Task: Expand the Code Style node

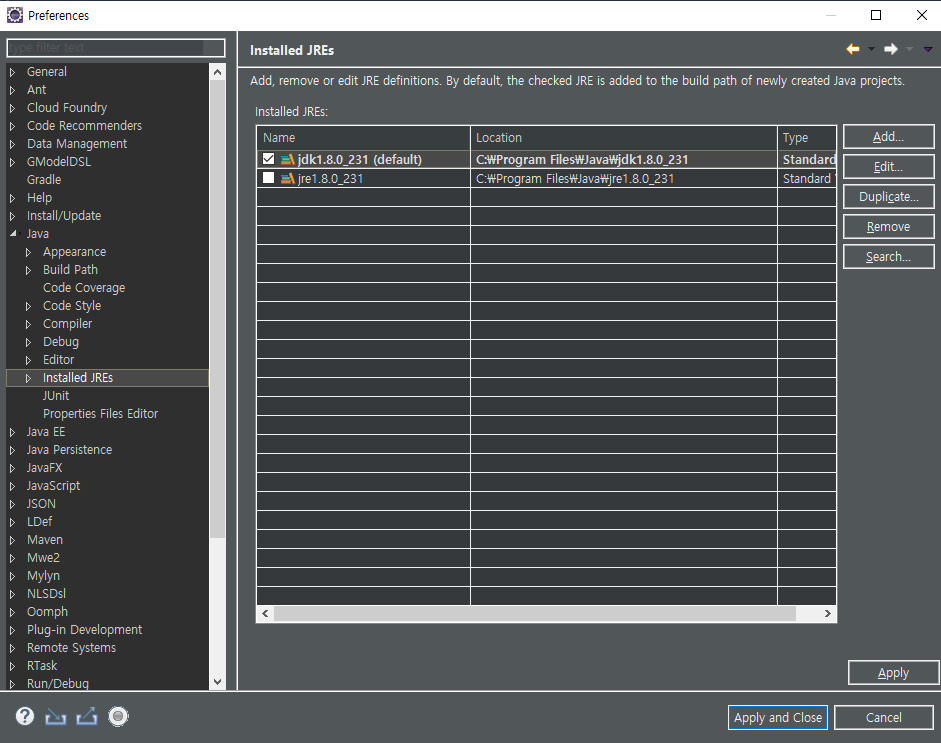Action: point(28,306)
